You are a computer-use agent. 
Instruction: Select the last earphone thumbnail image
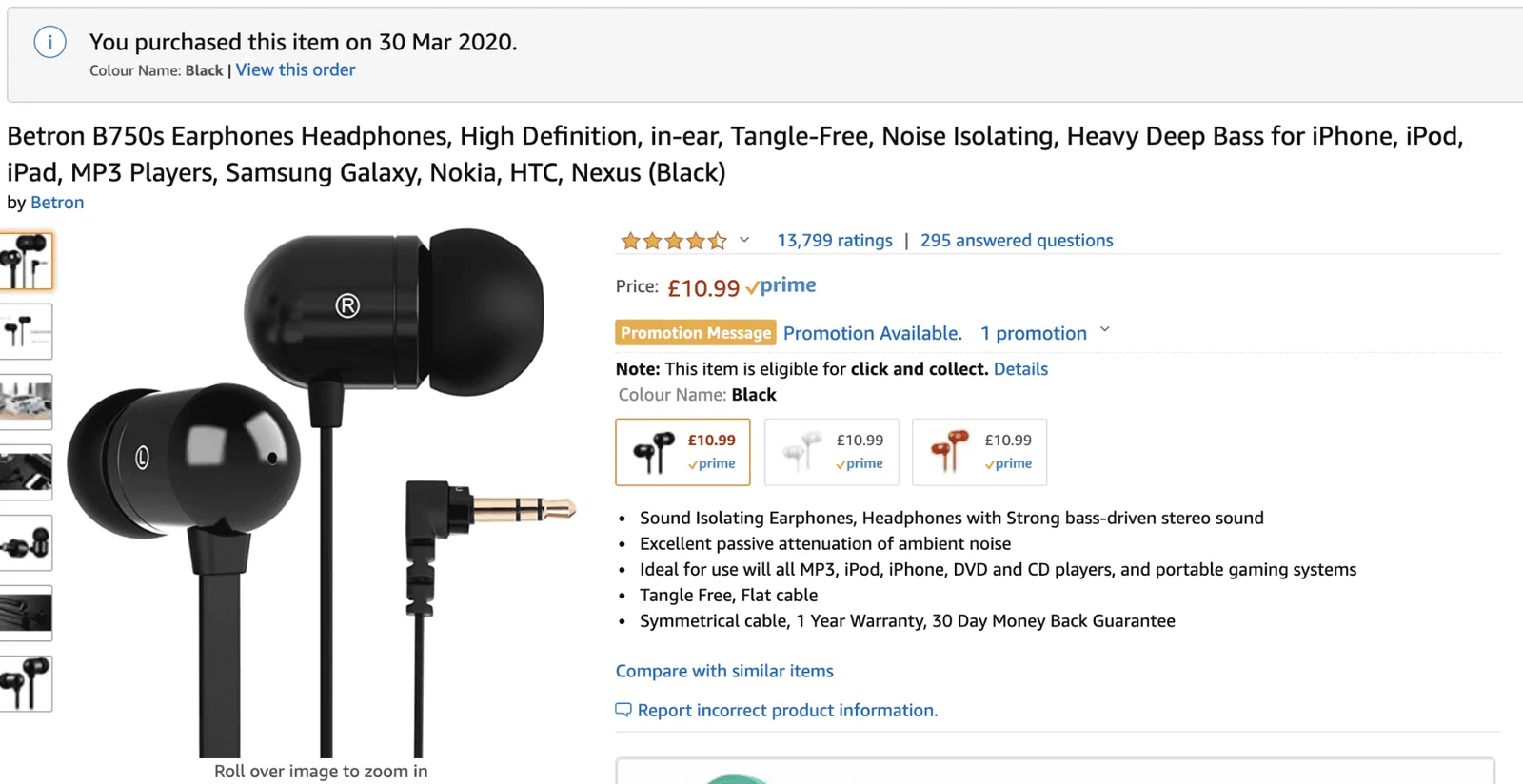(26, 683)
